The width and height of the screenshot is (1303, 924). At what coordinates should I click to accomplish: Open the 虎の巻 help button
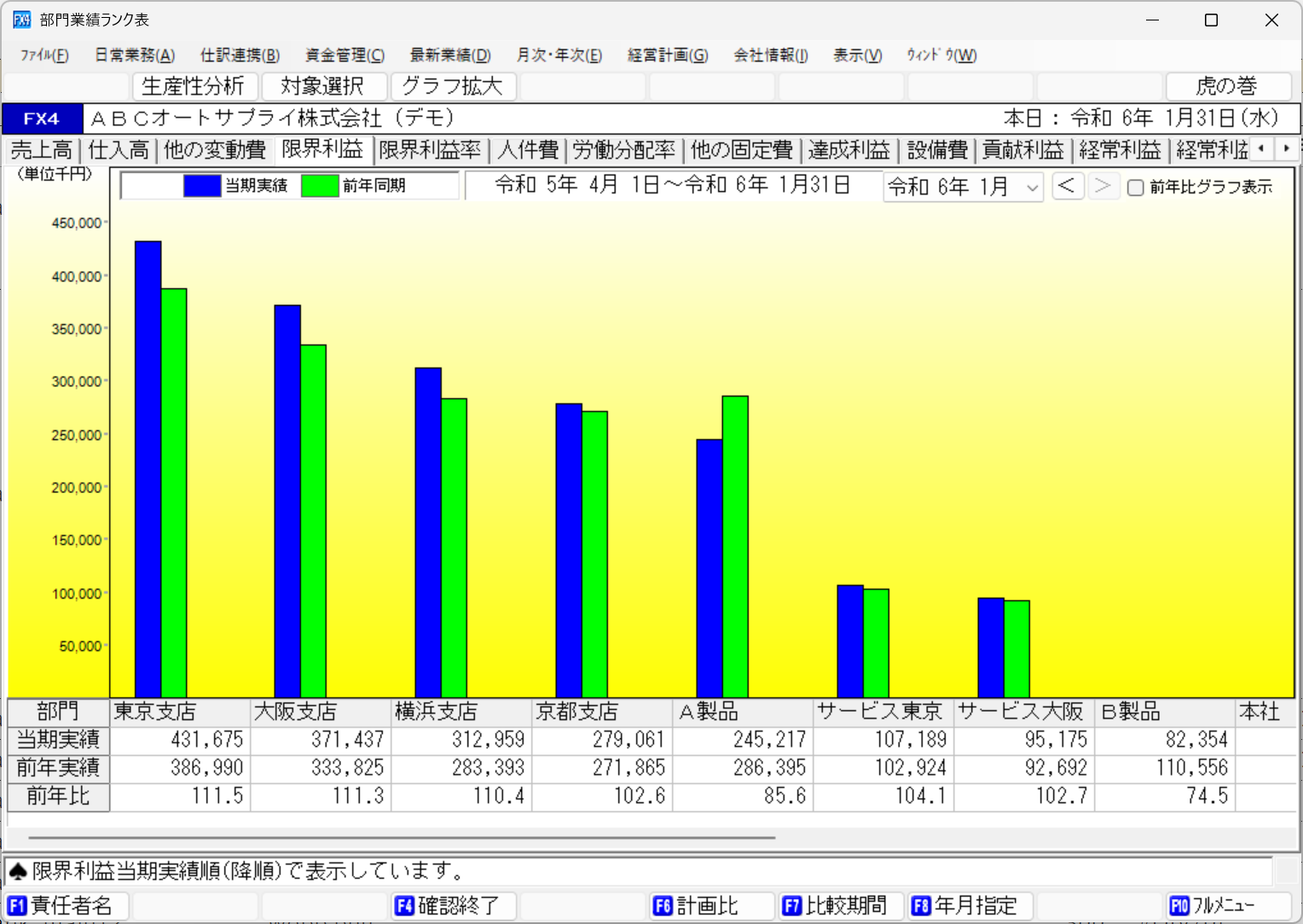[x=1227, y=86]
